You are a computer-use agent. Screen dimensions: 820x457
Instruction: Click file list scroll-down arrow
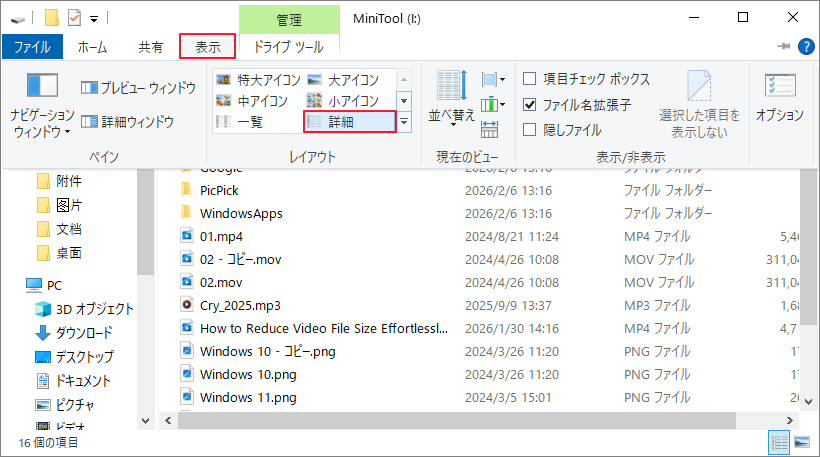(x=808, y=402)
